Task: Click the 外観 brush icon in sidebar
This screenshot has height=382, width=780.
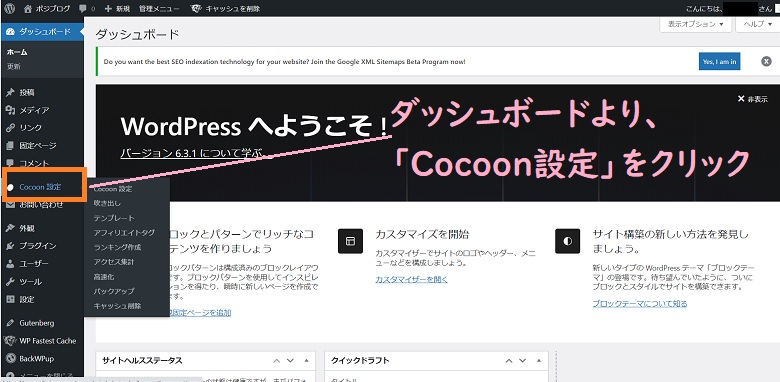Action: pyautogui.click(x=10, y=228)
